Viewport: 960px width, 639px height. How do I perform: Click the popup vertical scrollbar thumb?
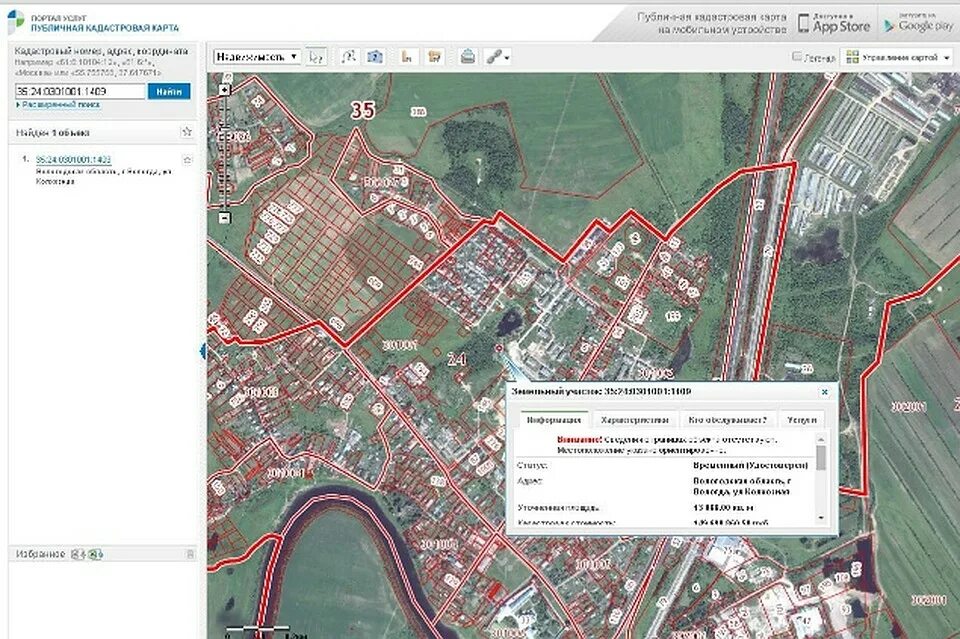[821, 458]
